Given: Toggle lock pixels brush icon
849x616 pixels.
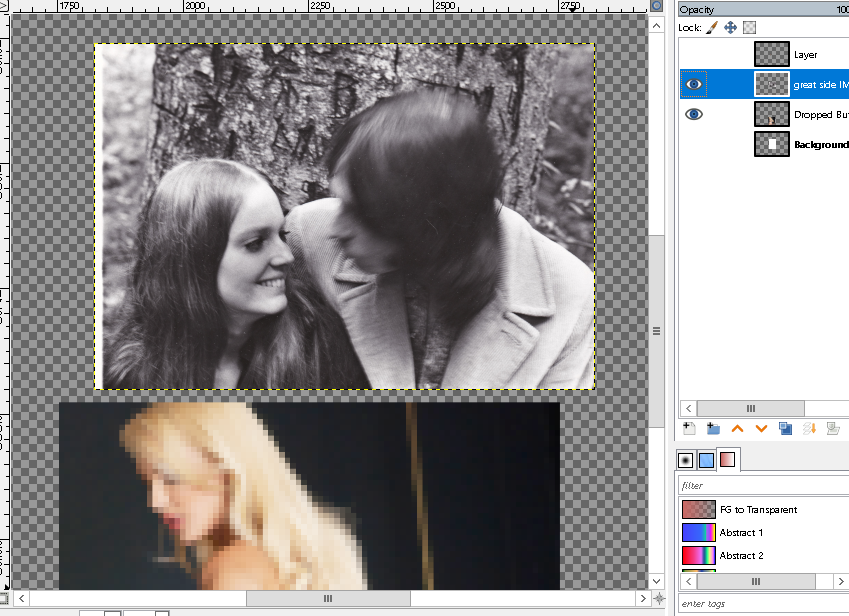Looking at the screenshot, I should [x=712, y=28].
